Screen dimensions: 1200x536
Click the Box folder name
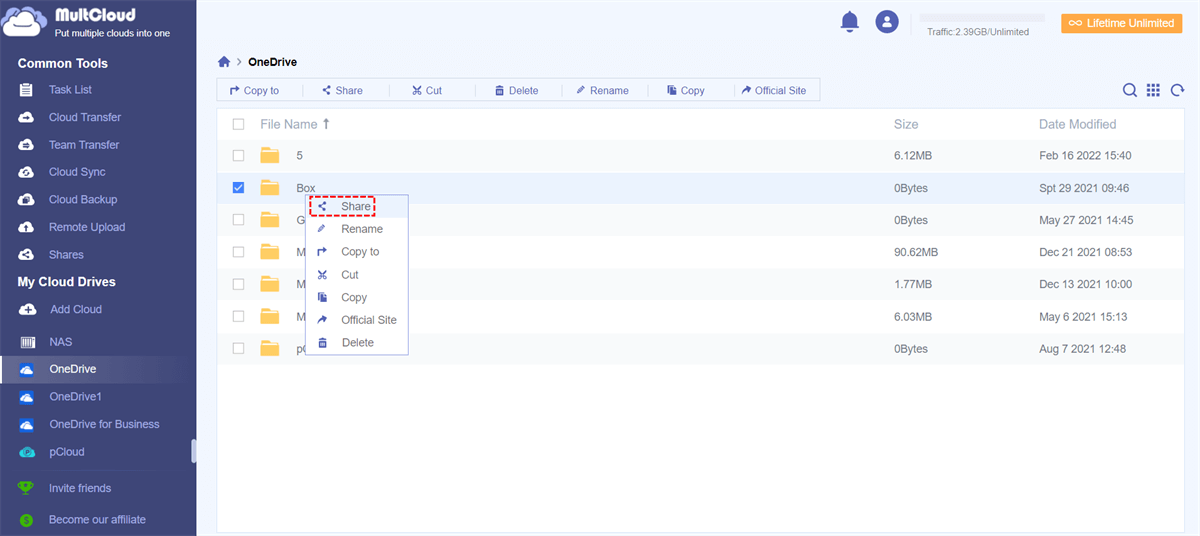(306, 187)
